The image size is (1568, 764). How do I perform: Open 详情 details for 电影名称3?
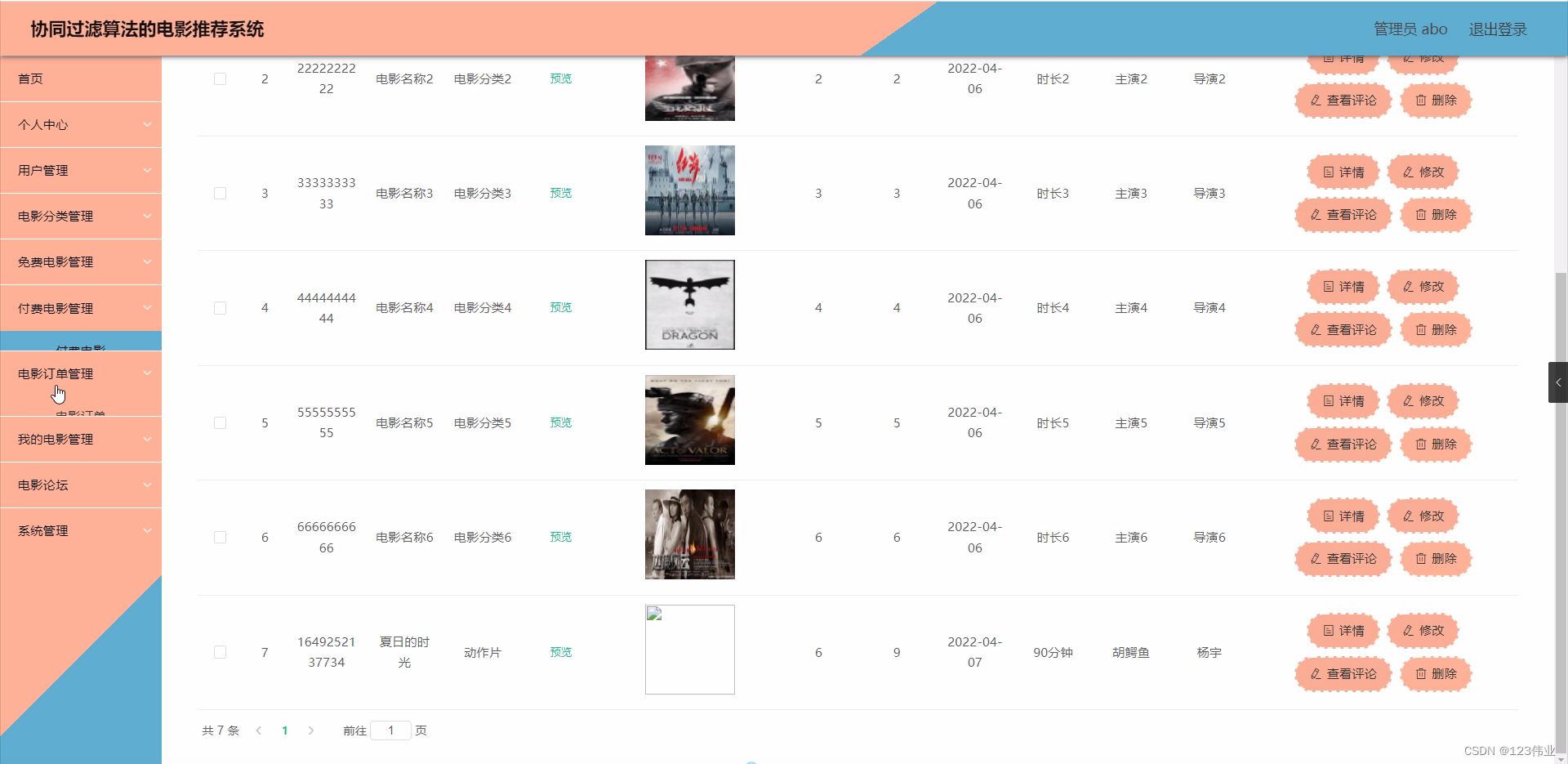(x=1343, y=172)
